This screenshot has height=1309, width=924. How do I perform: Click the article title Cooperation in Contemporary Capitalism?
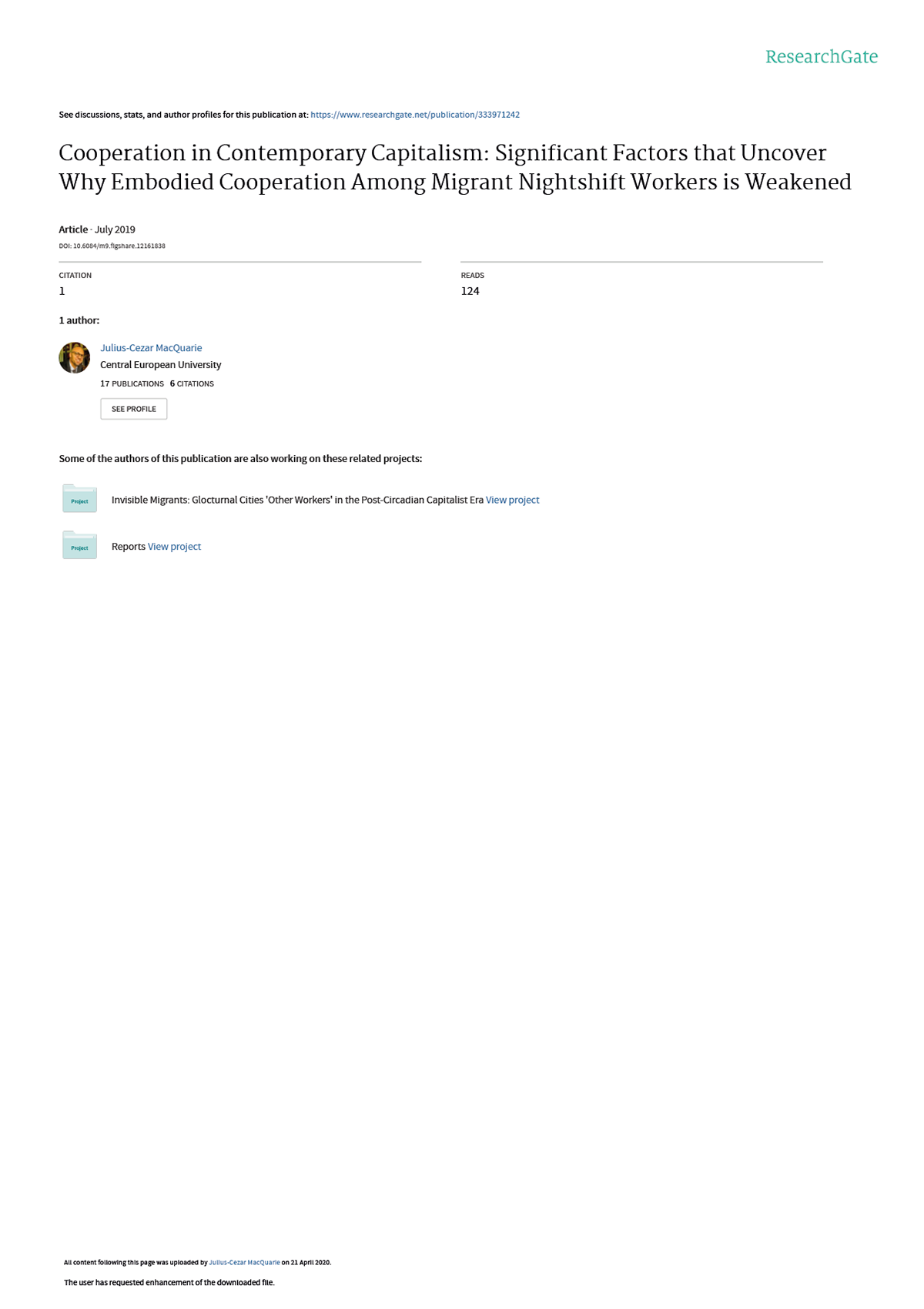point(455,167)
